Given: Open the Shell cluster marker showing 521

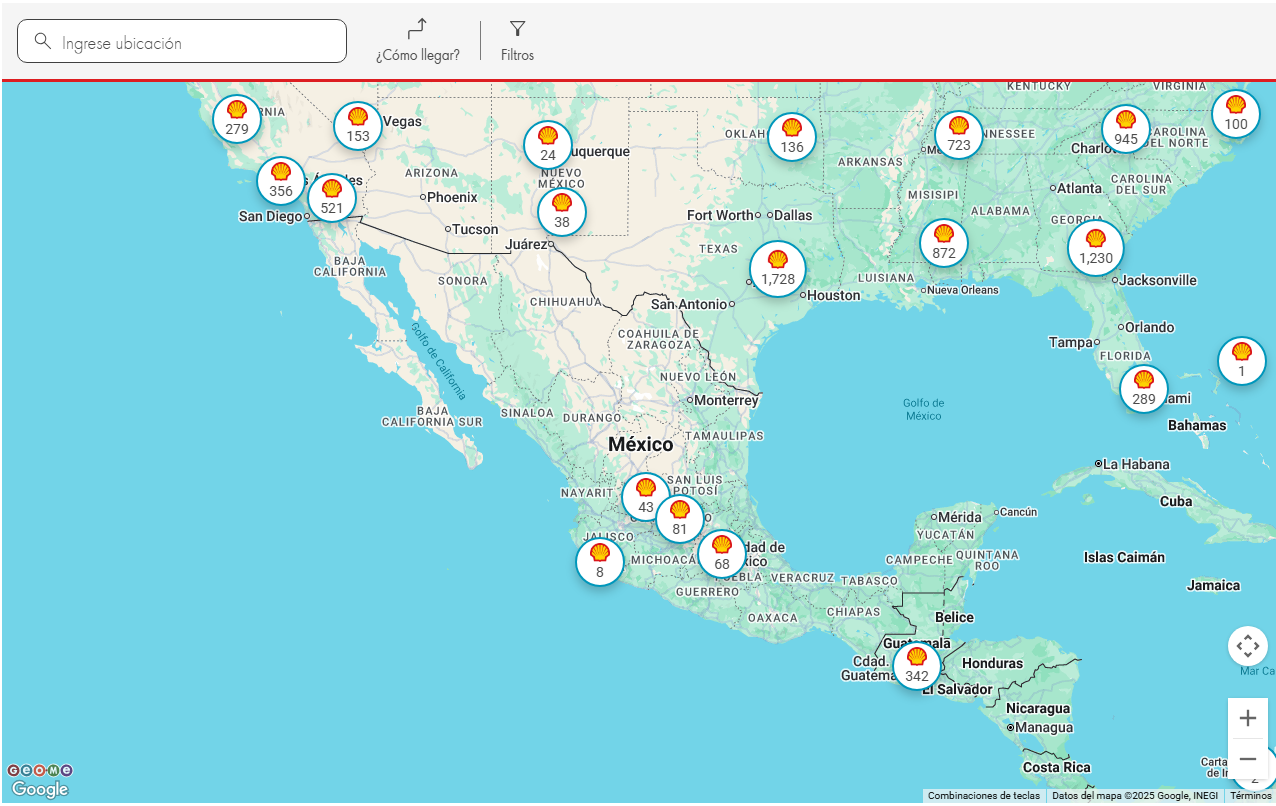Looking at the screenshot, I should [x=332, y=198].
